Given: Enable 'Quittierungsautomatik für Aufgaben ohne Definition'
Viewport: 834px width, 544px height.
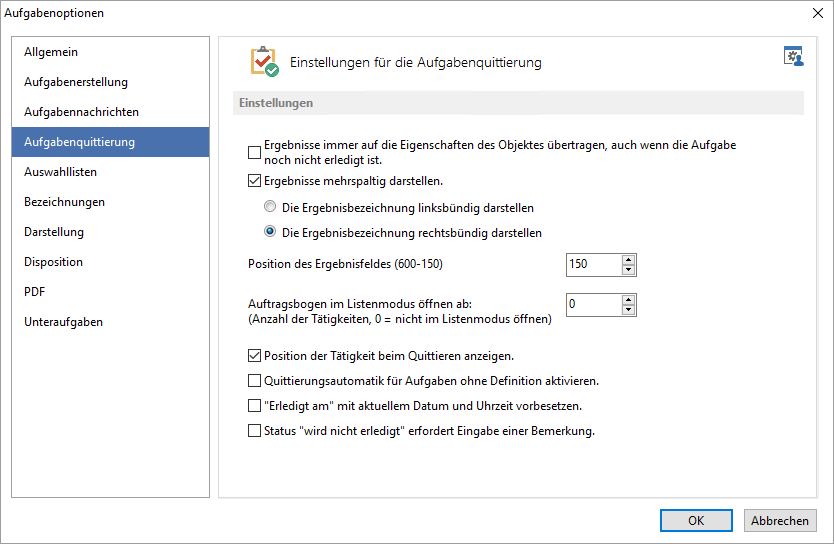Looking at the screenshot, I should click(254, 381).
